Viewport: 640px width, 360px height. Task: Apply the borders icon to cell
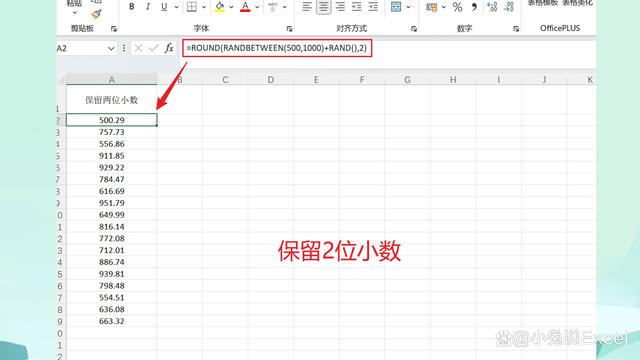(191, 7)
